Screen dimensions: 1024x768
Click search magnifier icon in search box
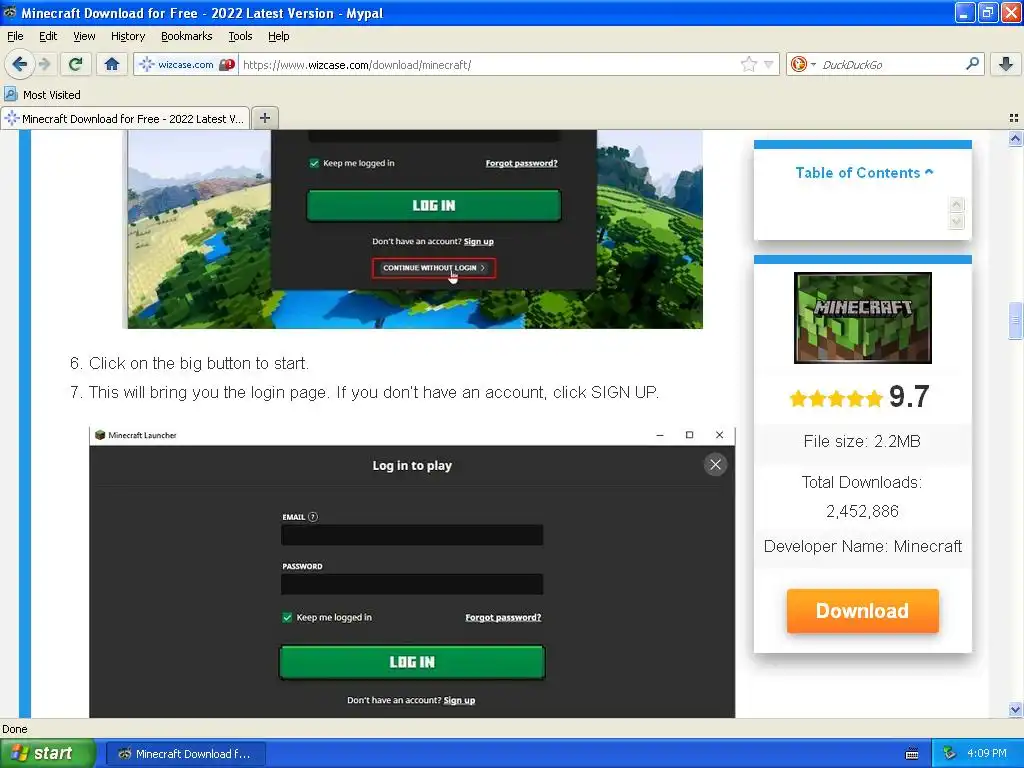point(972,64)
